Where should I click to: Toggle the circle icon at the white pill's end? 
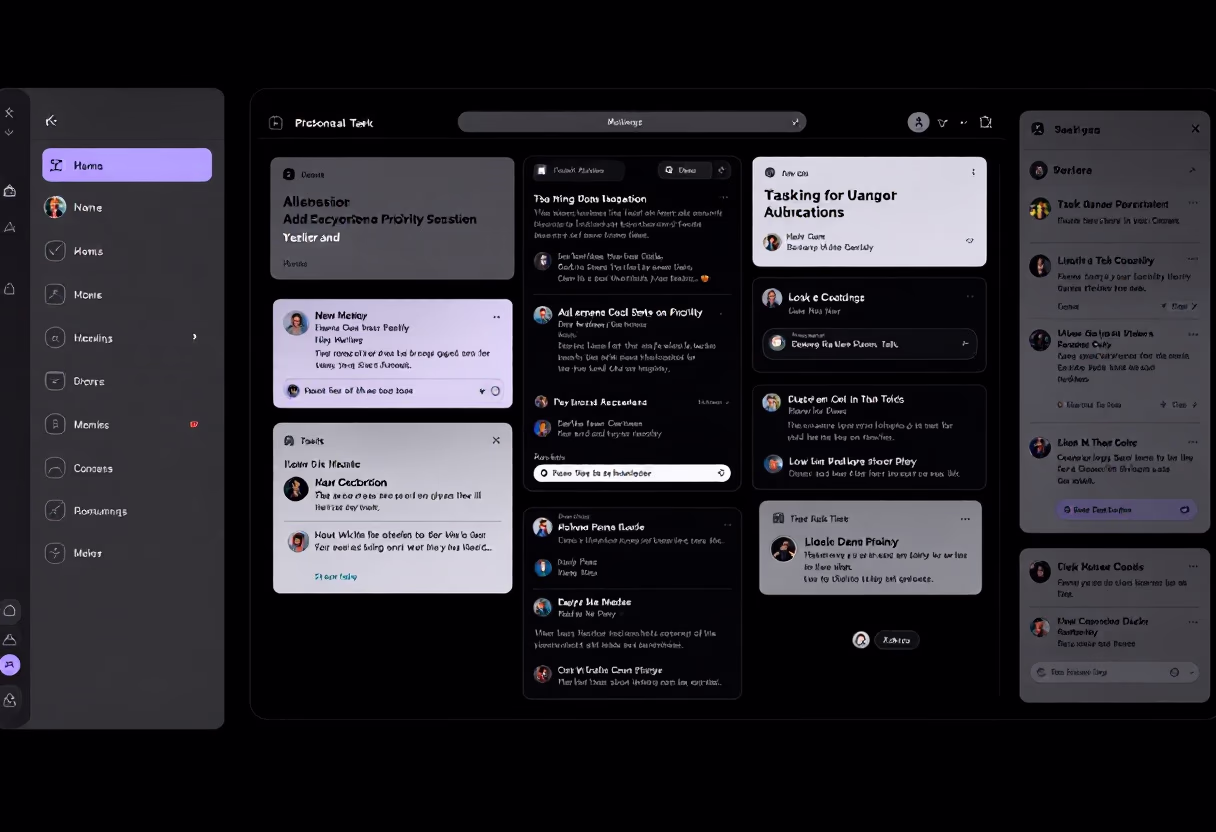pos(721,473)
